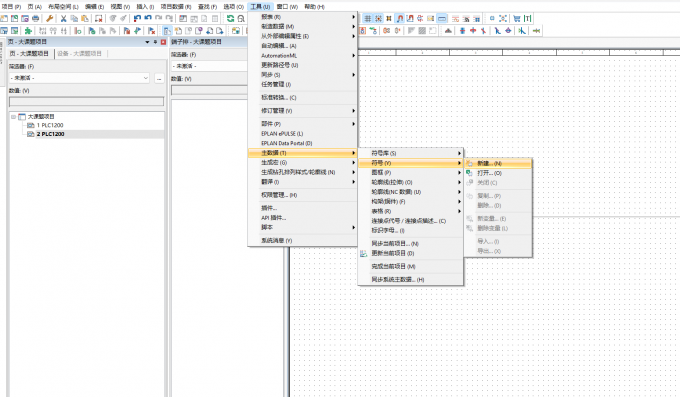
Task: Open the 窗口 (W) menu
Action: point(287,7)
